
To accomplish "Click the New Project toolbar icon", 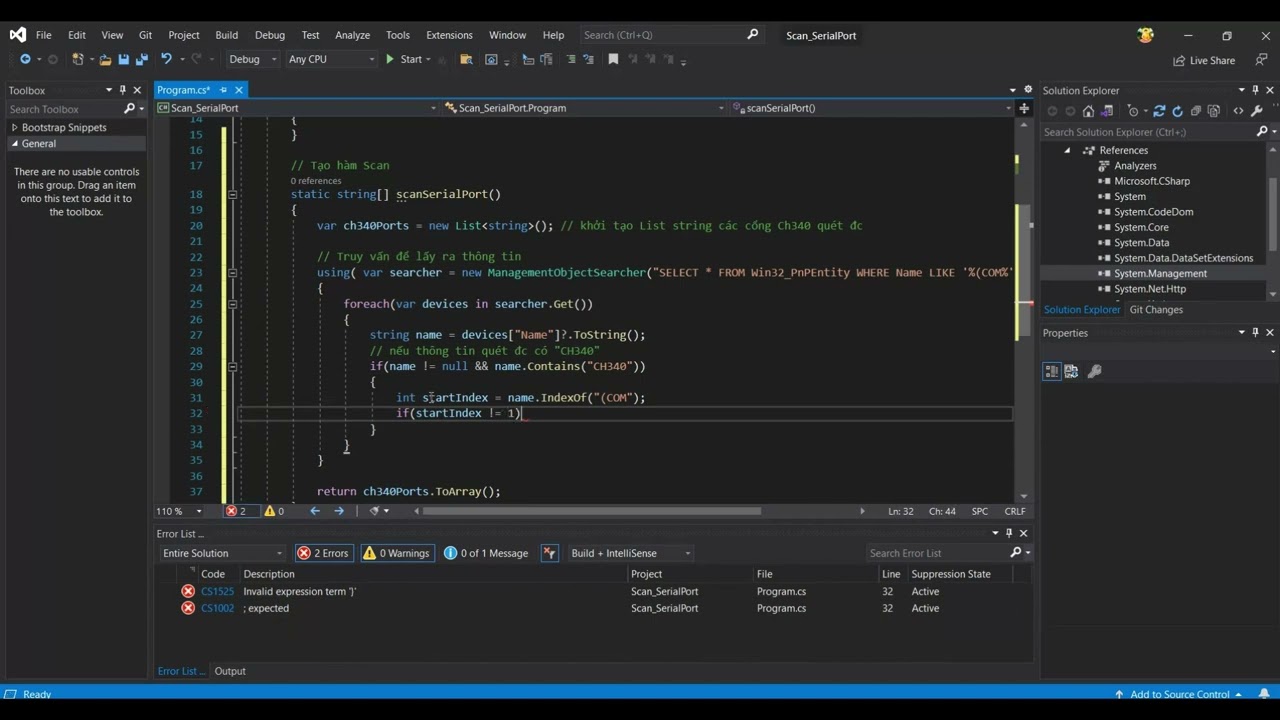I will point(78,60).
